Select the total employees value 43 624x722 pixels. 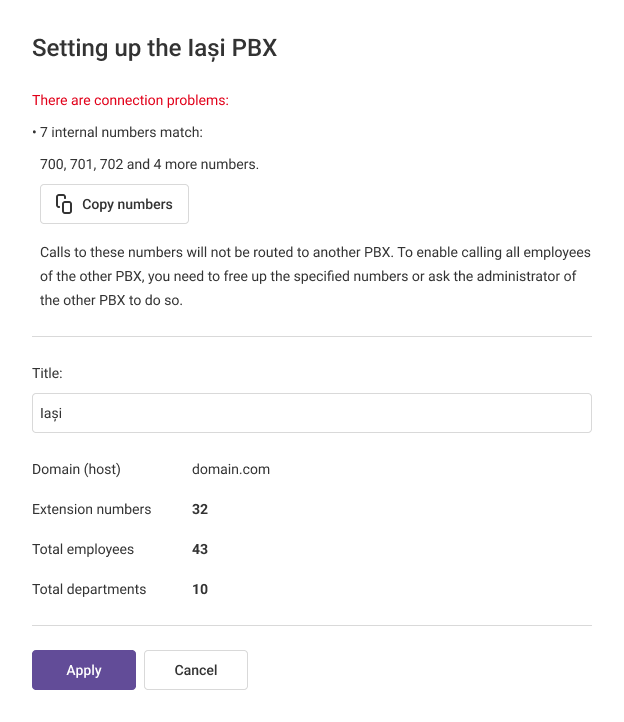click(x=200, y=549)
